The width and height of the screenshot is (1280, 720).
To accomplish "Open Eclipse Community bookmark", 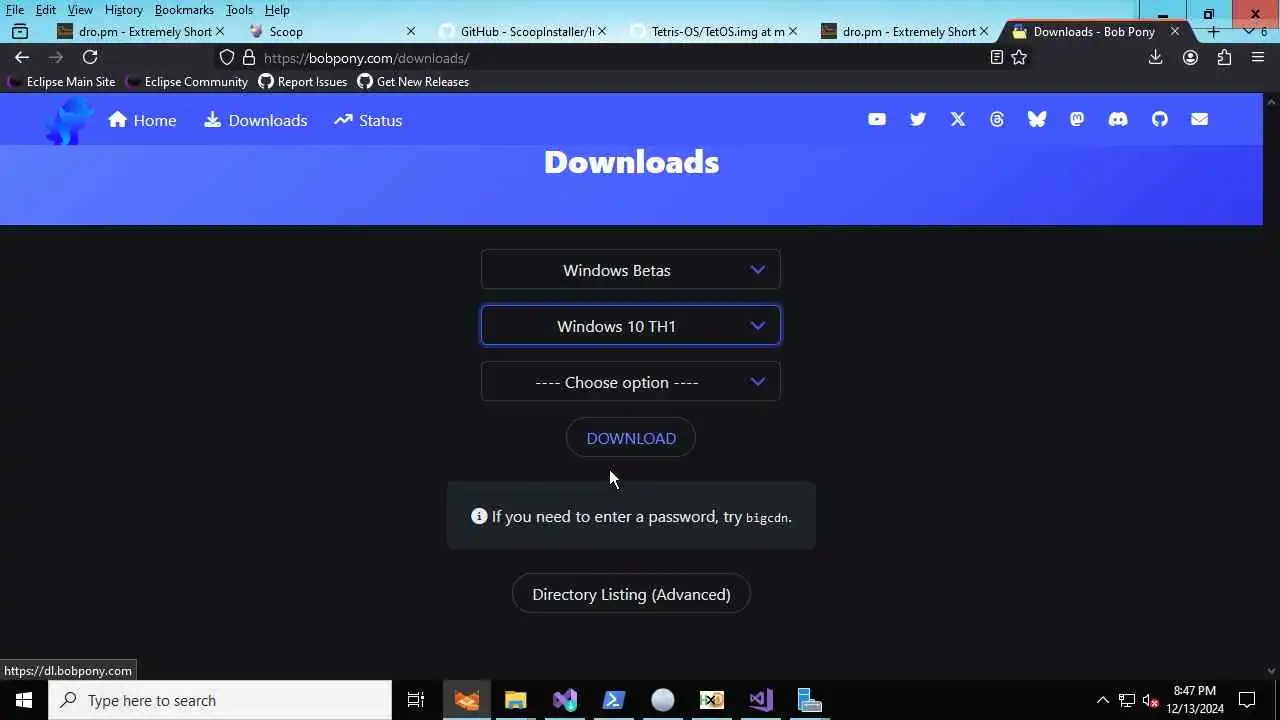I will (x=186, y=82).
